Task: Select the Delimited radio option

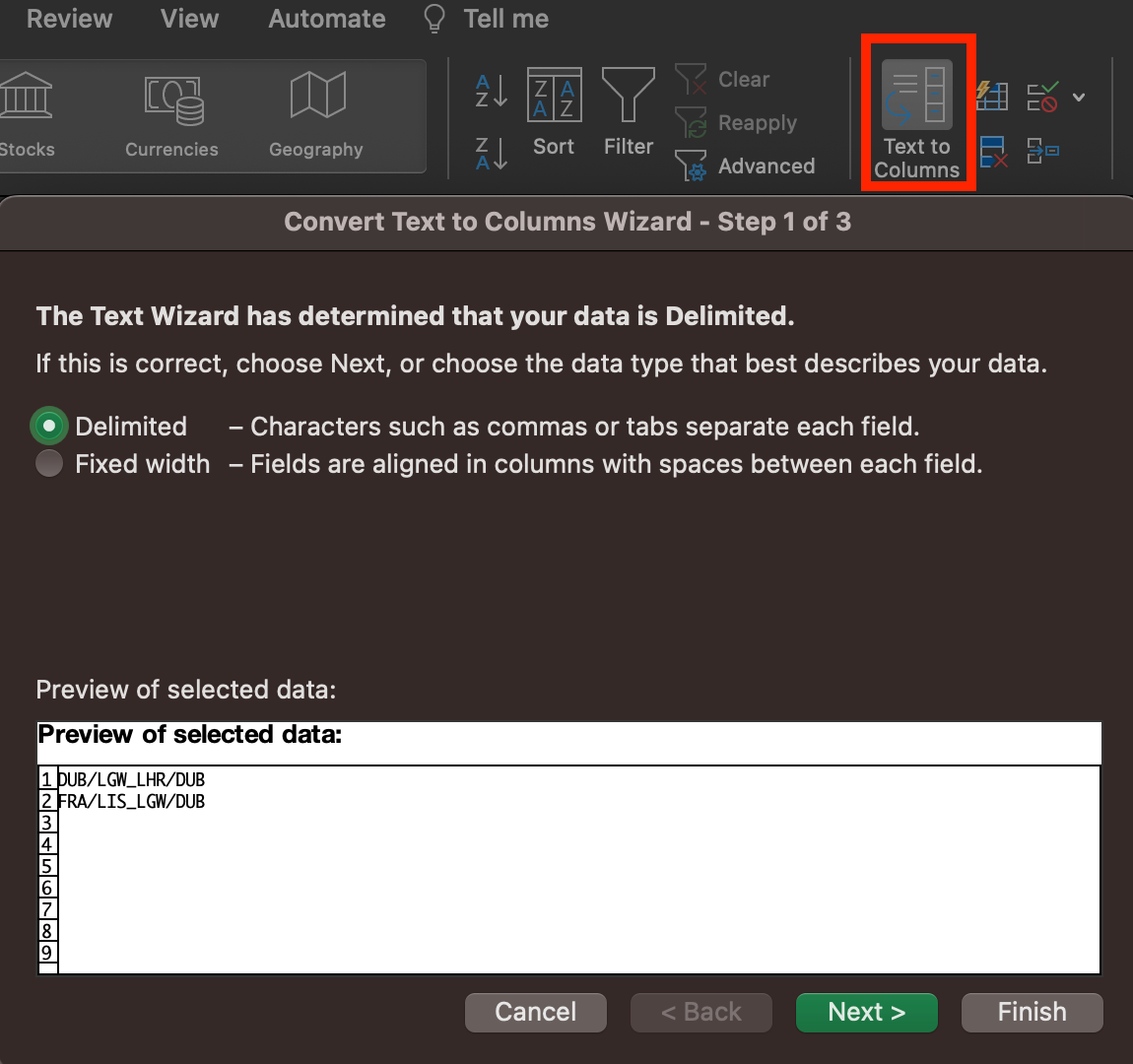Action: pos(49,427)
